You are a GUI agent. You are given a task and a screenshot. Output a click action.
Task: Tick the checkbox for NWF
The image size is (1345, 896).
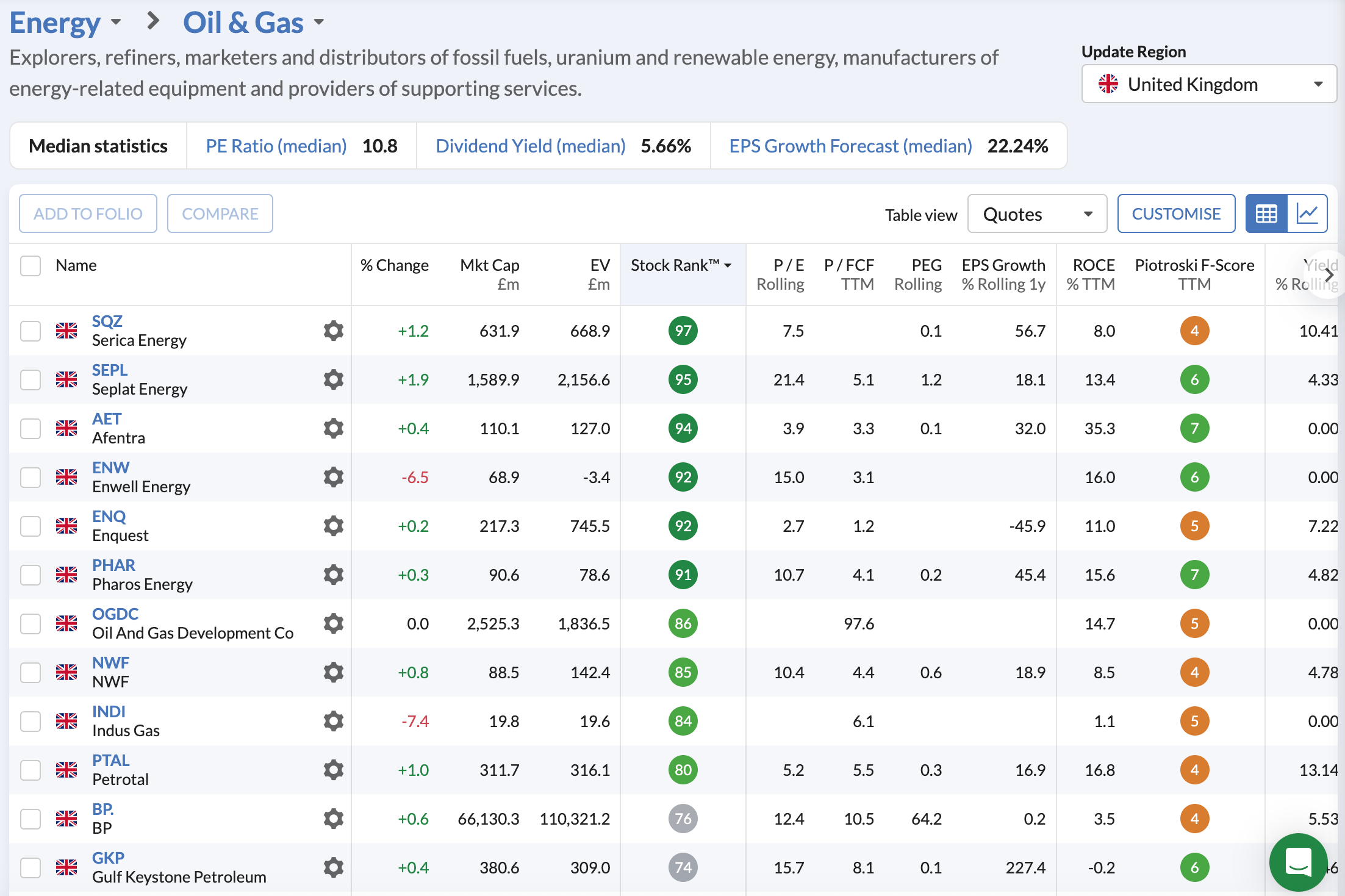click(x=30, y=672)
